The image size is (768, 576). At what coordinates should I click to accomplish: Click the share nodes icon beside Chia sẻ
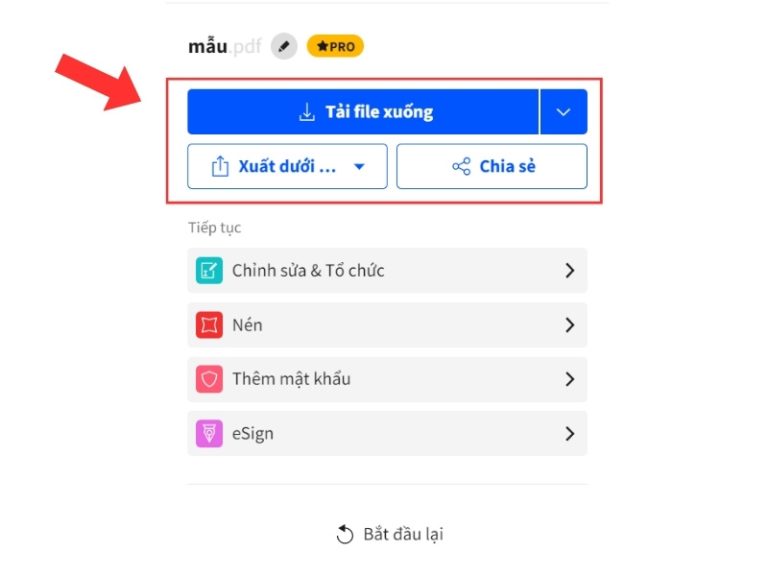coord(461,167)
